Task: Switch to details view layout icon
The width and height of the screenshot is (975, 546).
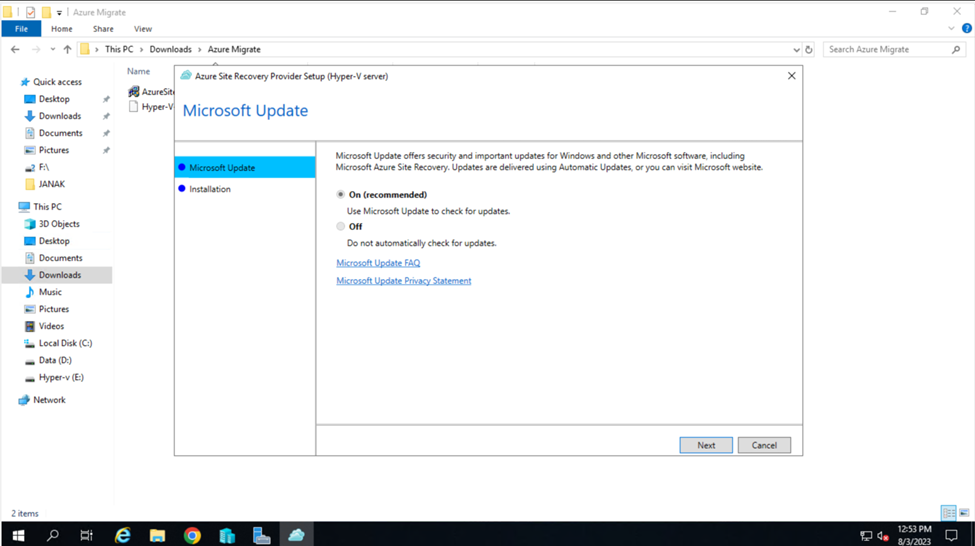Action: click(949, 513)
